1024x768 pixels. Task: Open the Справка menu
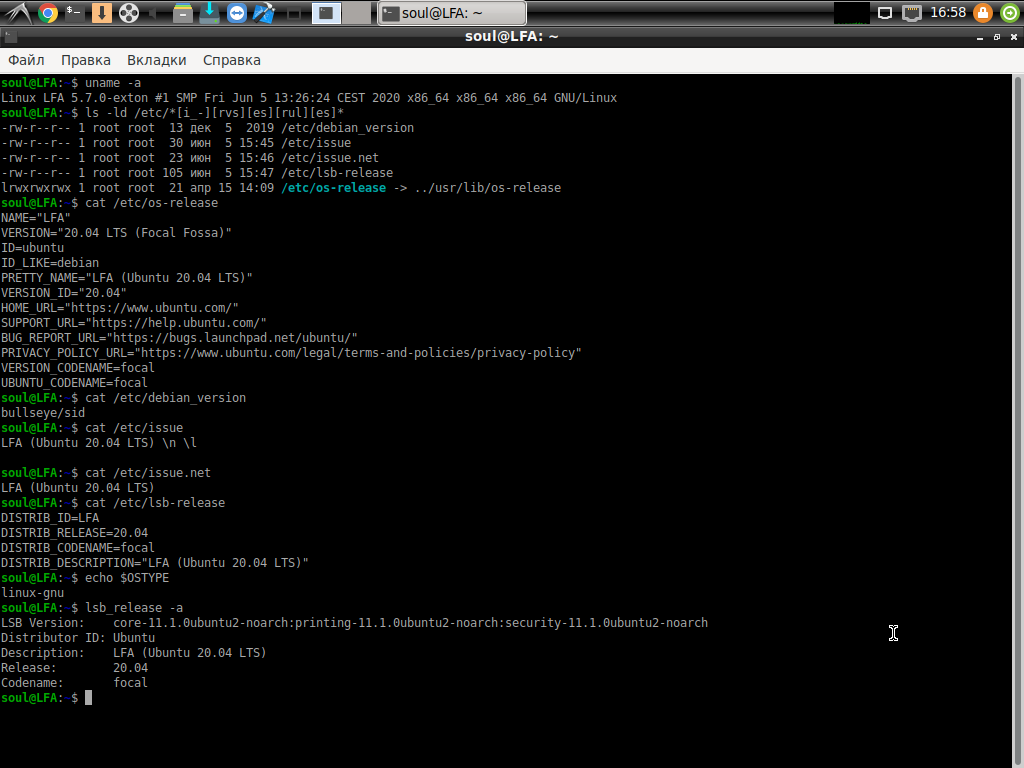(x=232, y=60)
